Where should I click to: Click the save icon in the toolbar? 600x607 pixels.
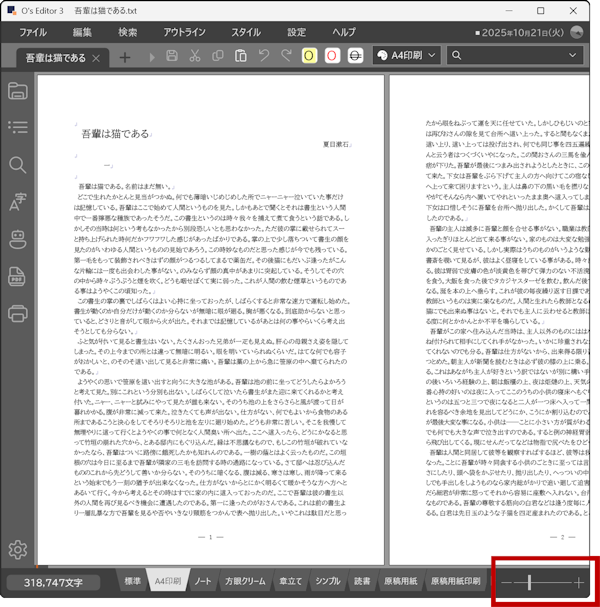[172, 57]
